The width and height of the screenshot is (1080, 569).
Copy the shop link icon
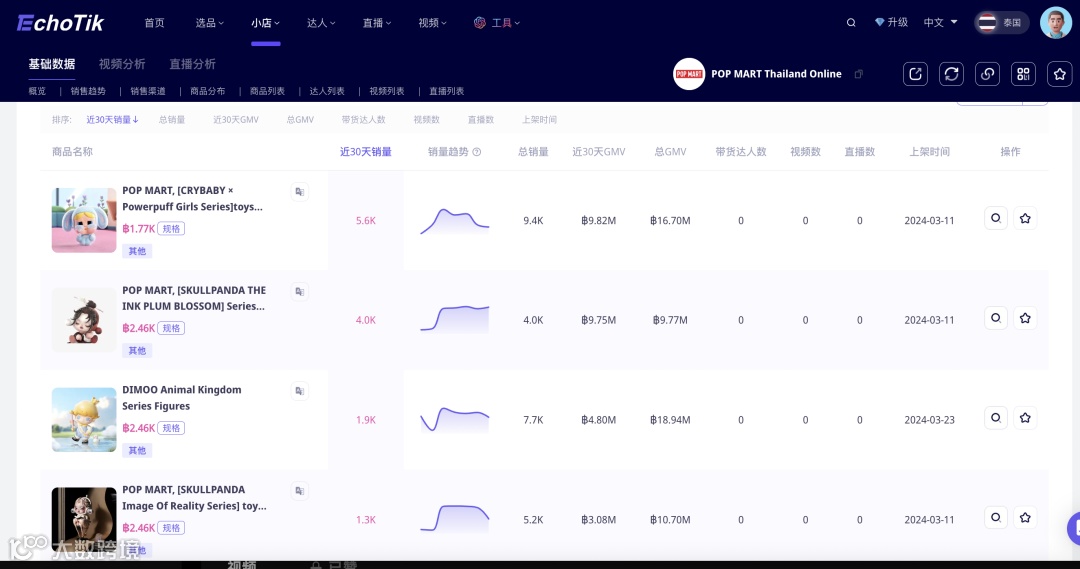(x=987, y=74)
